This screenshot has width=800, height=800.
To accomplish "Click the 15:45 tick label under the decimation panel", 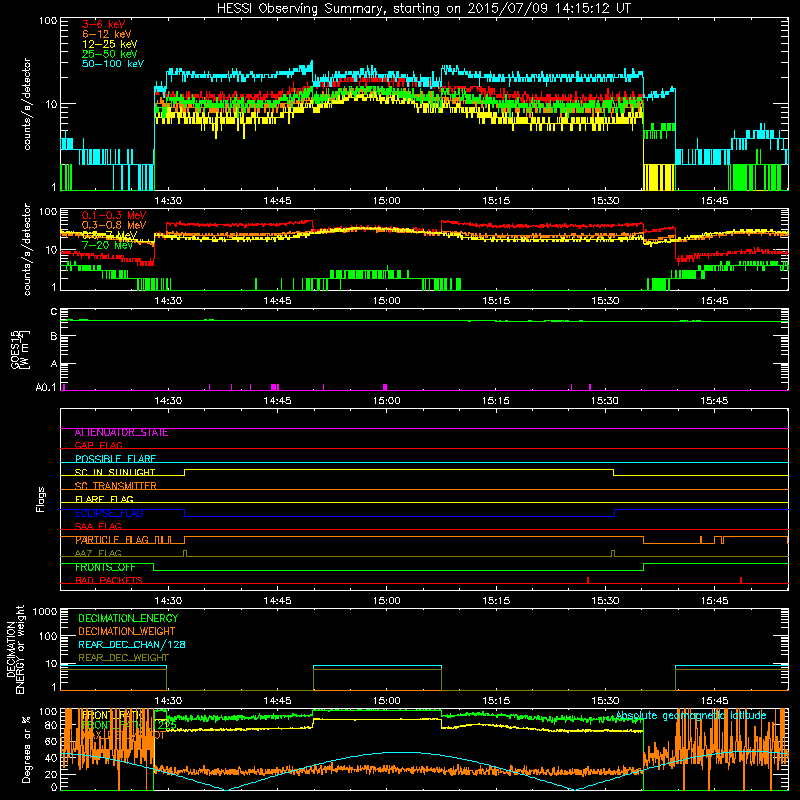I will tap(714, 701).
